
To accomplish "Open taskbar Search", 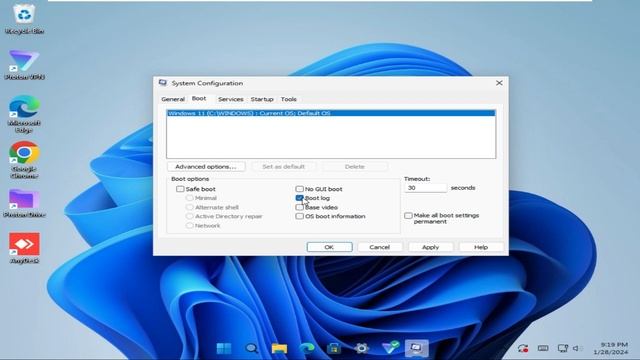I will (x=252, y=348).
